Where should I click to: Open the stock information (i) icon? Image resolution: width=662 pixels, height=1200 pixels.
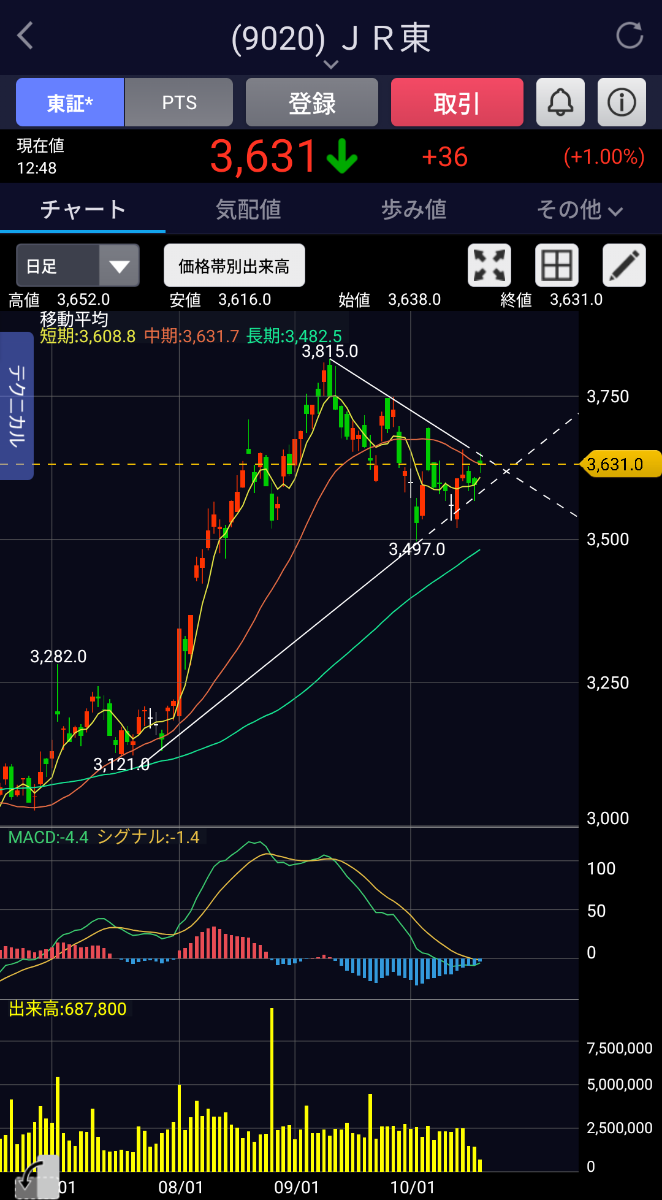click(621, 102)
